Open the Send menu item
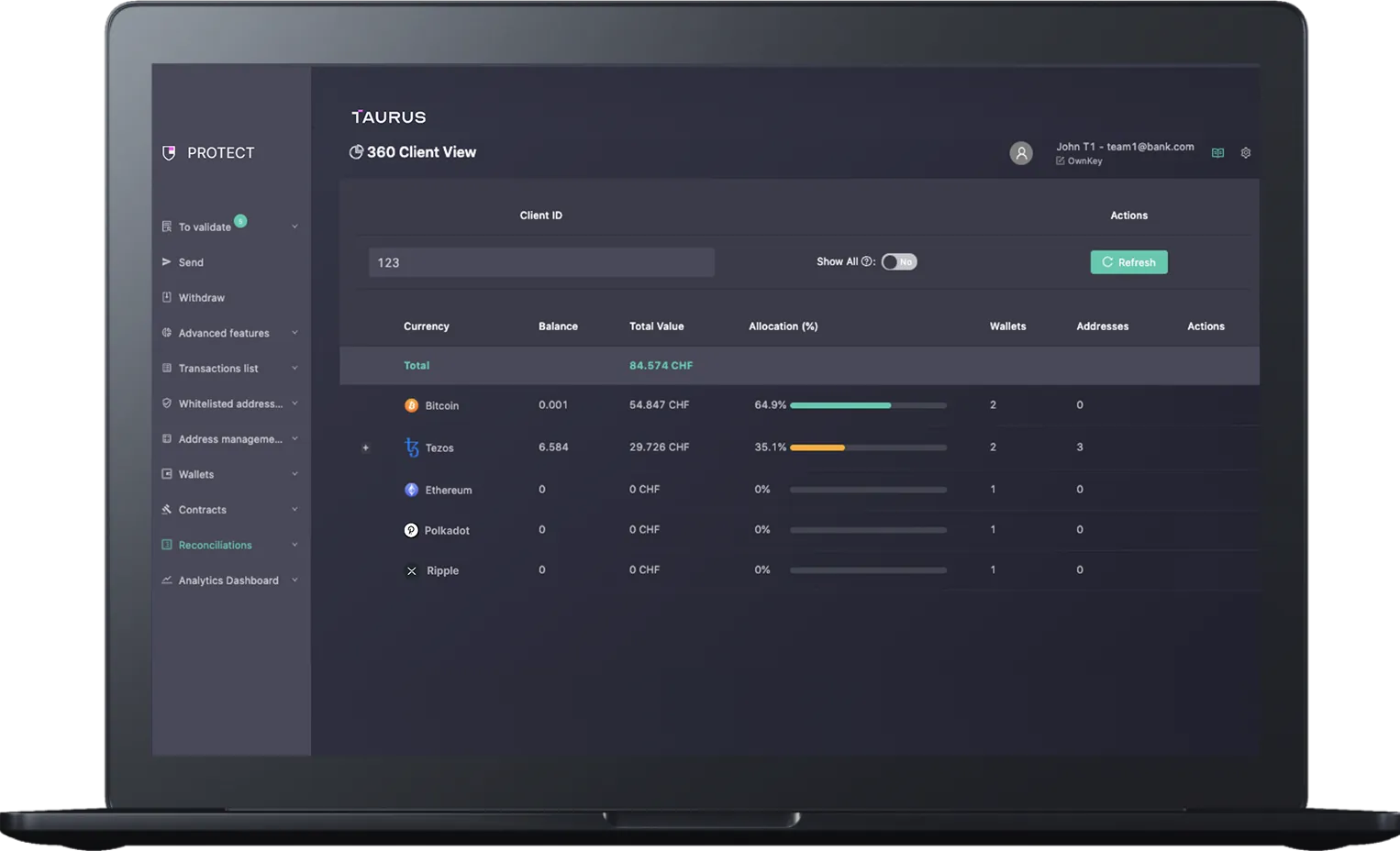 pos(191,262)
